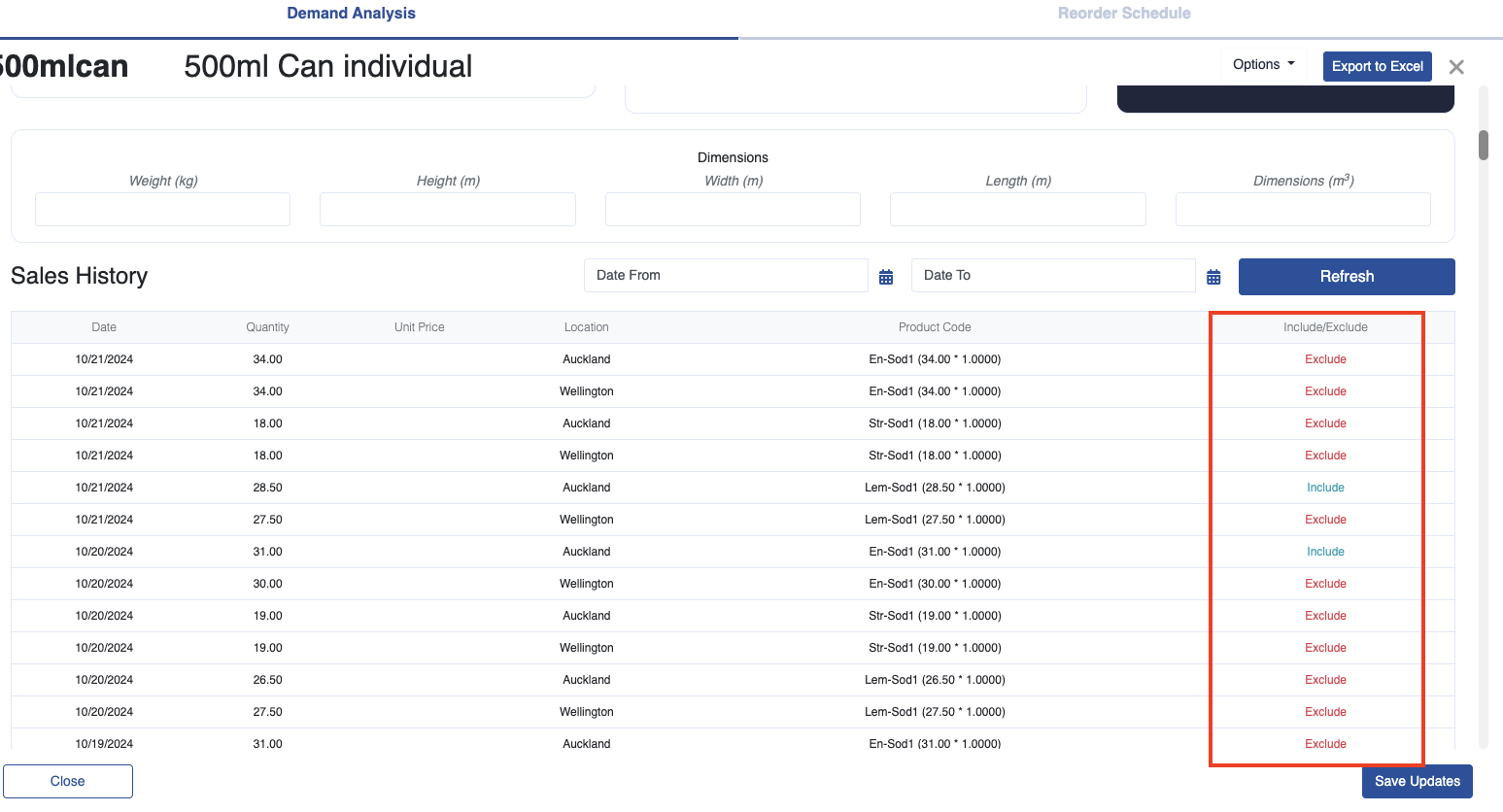Focus the Length (m) input field
Image resolution: width=1503 pixels, height=812 pixels.
pos(1018,209)
